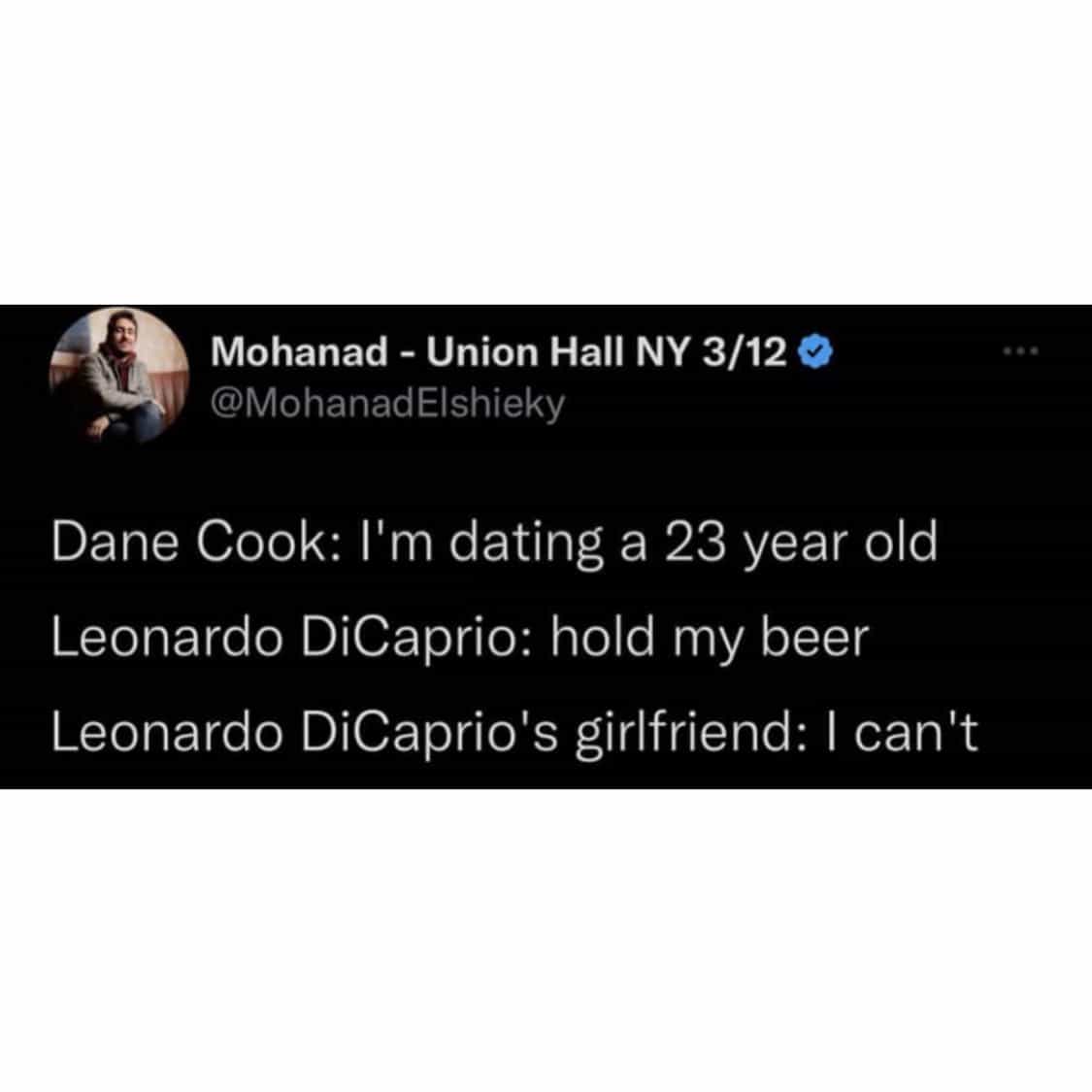Open Mohanad's profile picture
This screenshot has width=1092, height=1092.
[x=118, y=377]
